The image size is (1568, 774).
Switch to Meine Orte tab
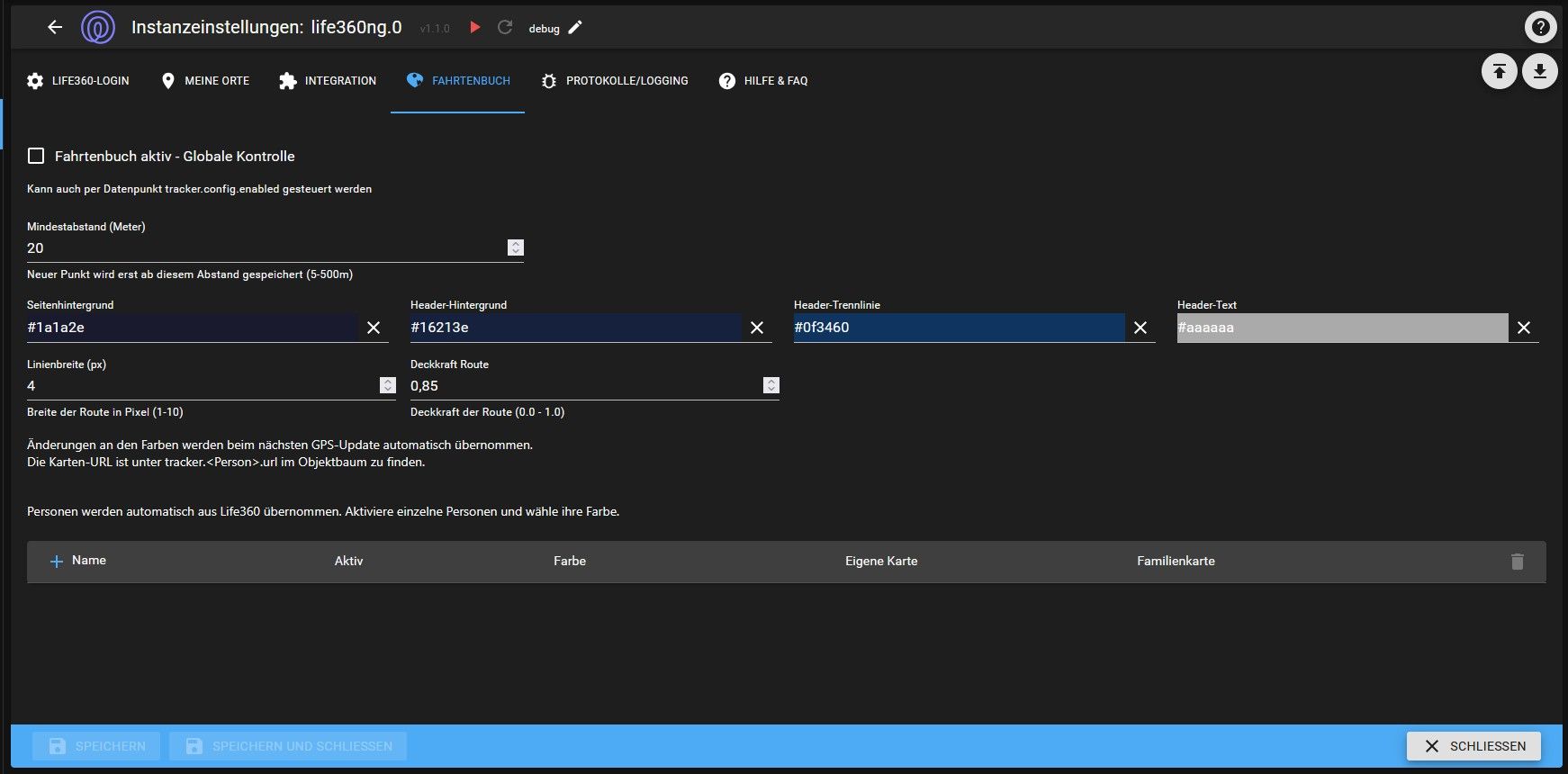[x=205, y=81]
